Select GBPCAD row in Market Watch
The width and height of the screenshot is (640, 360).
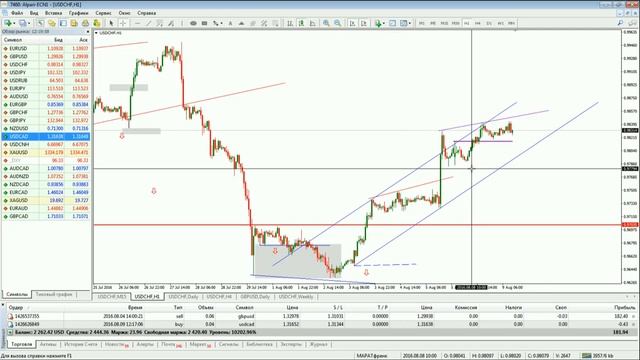pyautogui.click(x=46, y=216)
